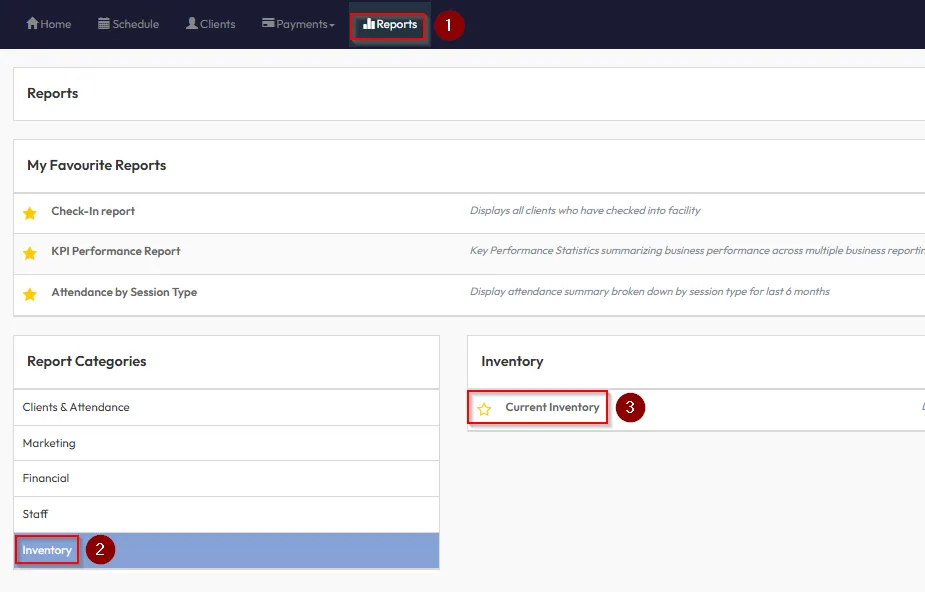Open the Check-In report

point(93,212)
